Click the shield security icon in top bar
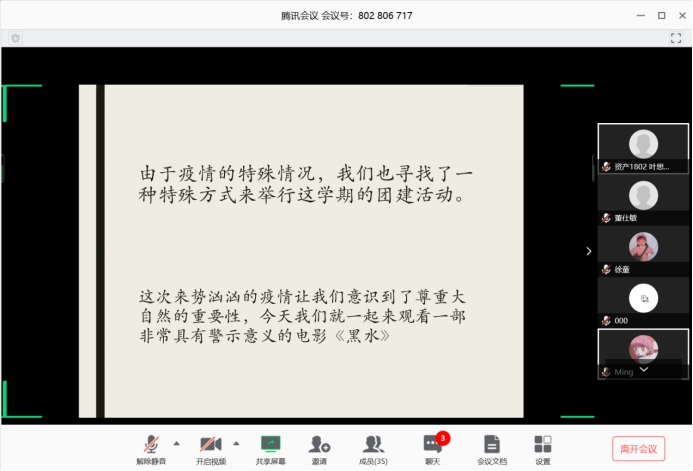This screenshot has width=693, height=471. (15, 38)
